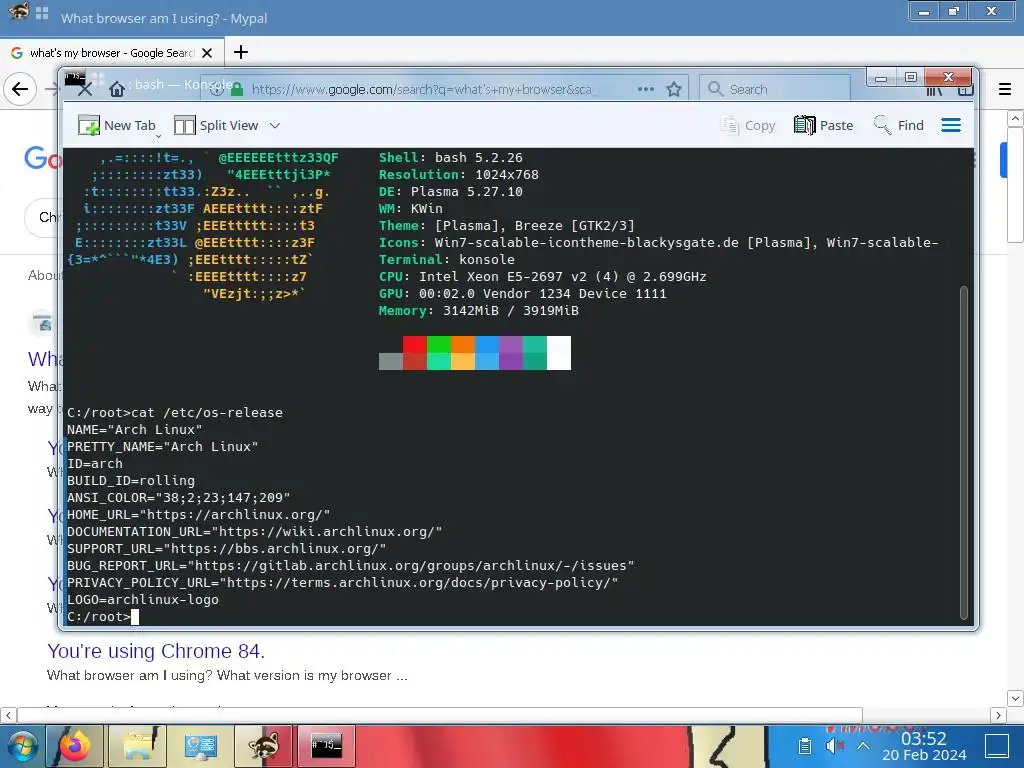1024x768 pixels.
Task: Click the "Resolution: 1024x768" line
Action: [x=458, y=174]
